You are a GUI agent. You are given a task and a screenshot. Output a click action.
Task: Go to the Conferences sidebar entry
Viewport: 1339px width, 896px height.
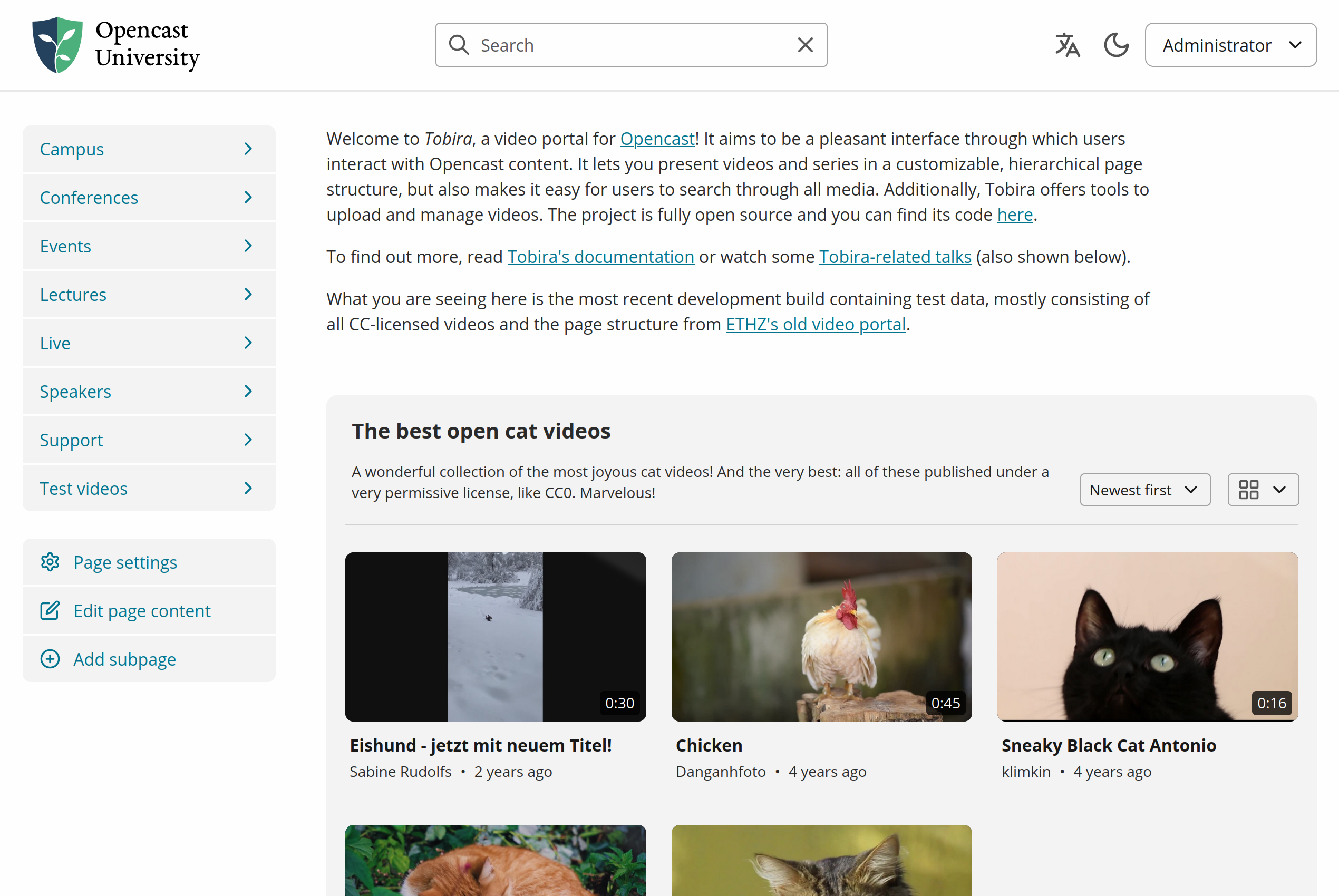[89, 198]
